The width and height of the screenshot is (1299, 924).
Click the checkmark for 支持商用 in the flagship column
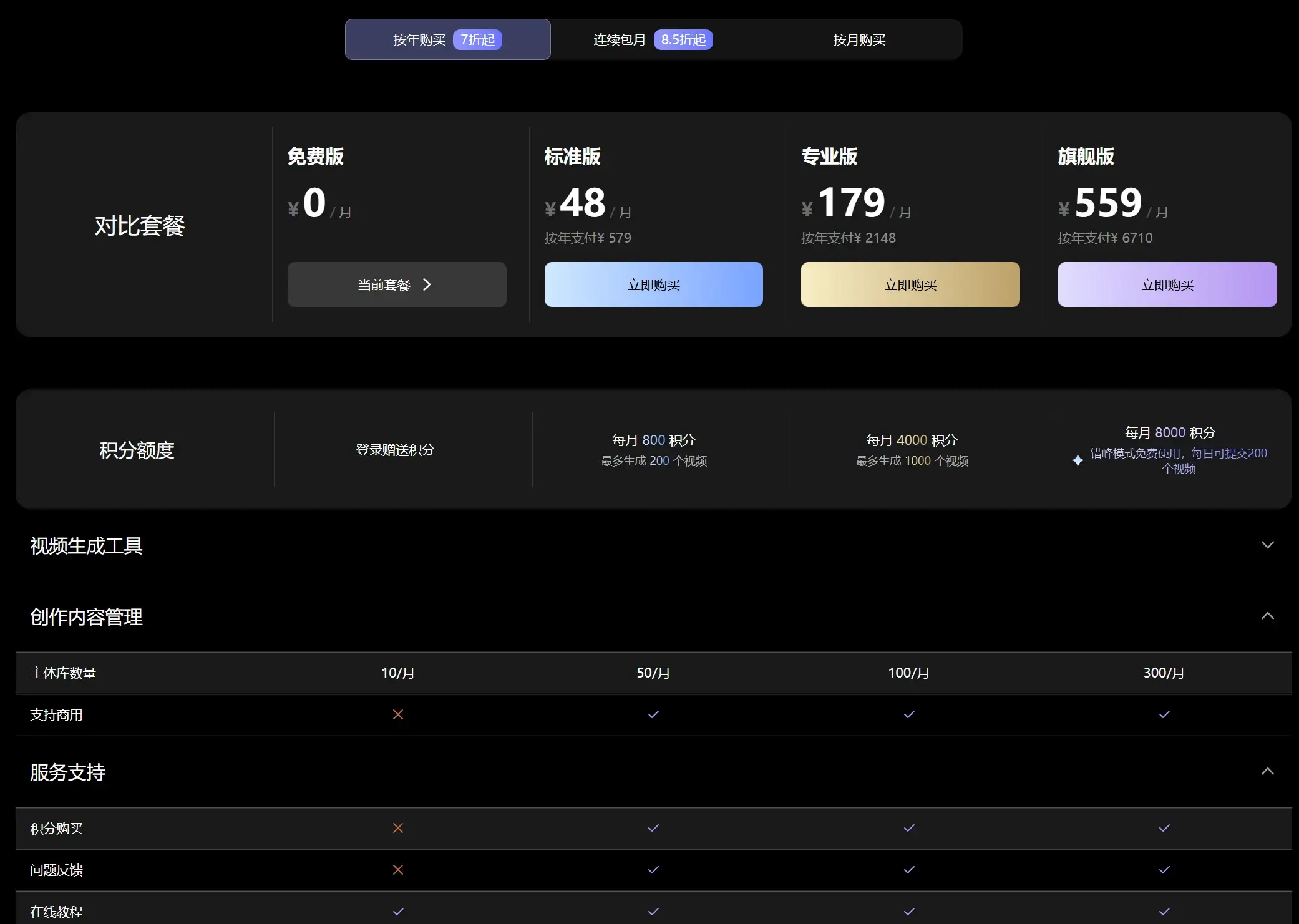[x=1164, y=714]
